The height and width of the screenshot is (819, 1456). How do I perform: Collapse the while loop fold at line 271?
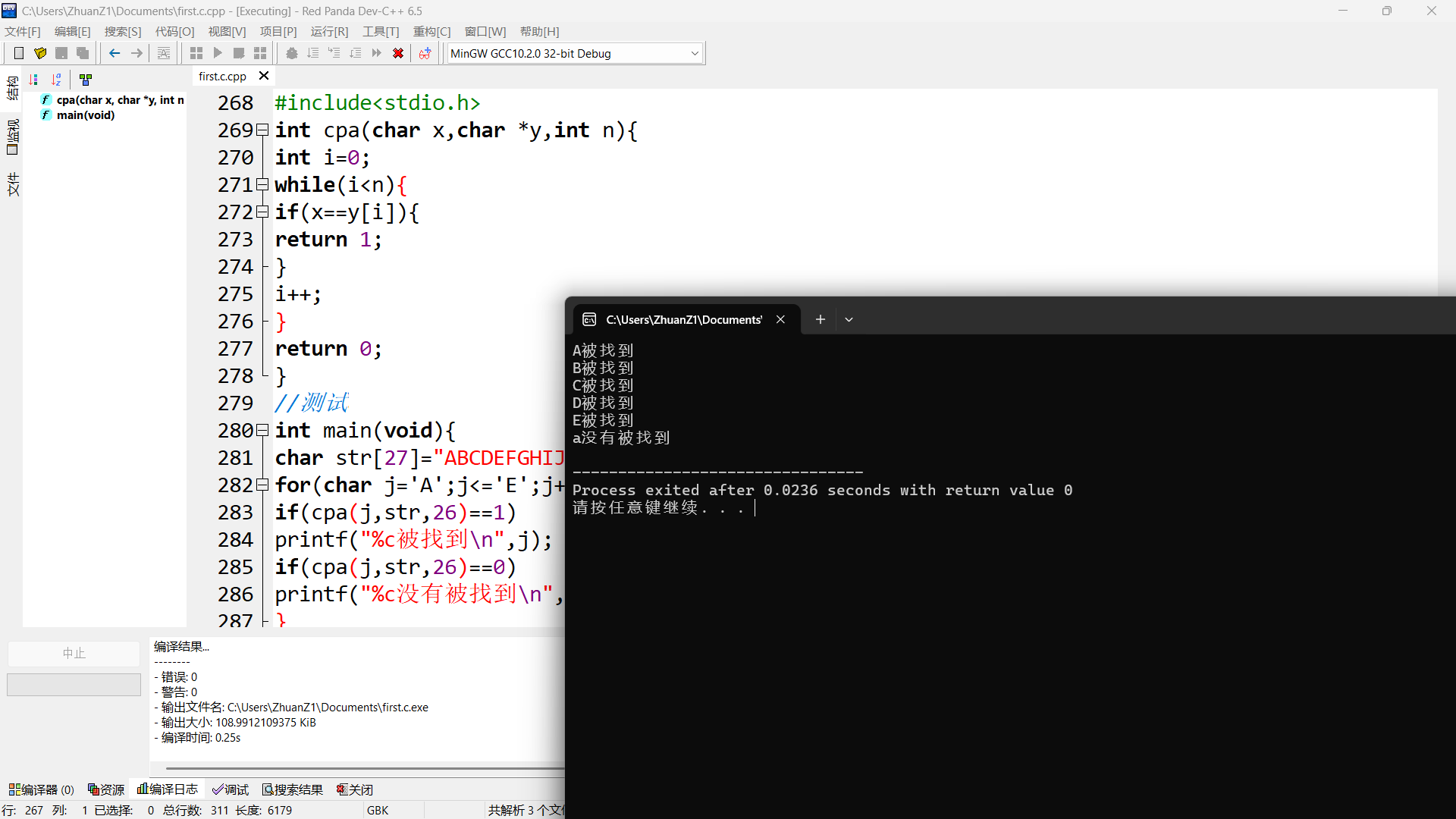click(262, 184)
